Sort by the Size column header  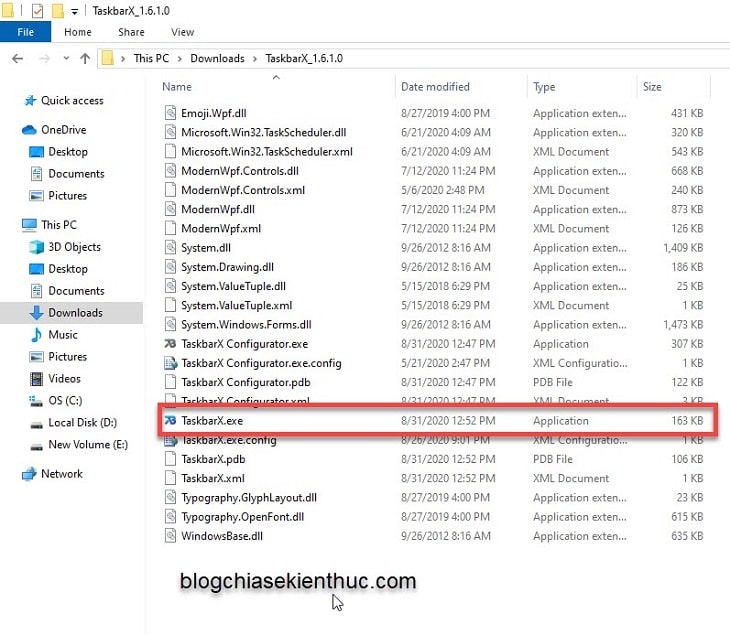coord(652,87)
